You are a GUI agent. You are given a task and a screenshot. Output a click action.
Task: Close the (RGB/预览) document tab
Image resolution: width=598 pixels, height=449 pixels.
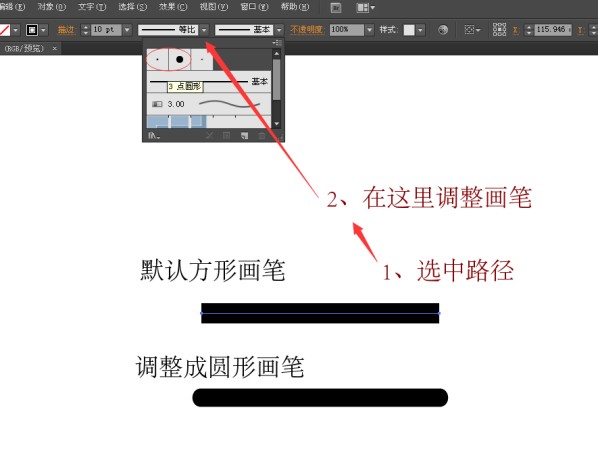(55, 48)
